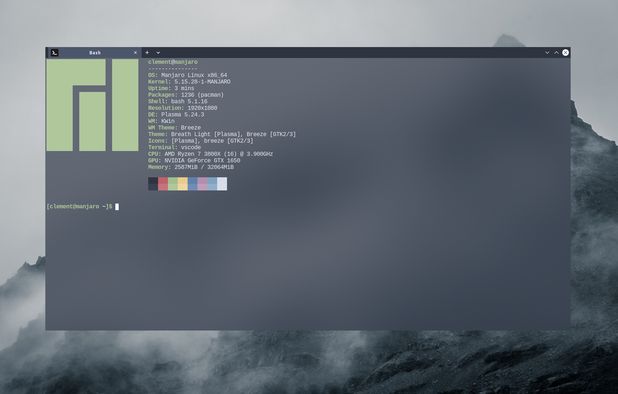The width and height of the screenshot is (618, 394).
Task: Click the "GPU: NVIDIA GeForce GTX 1650" line
Action: (x=194, y=160)
